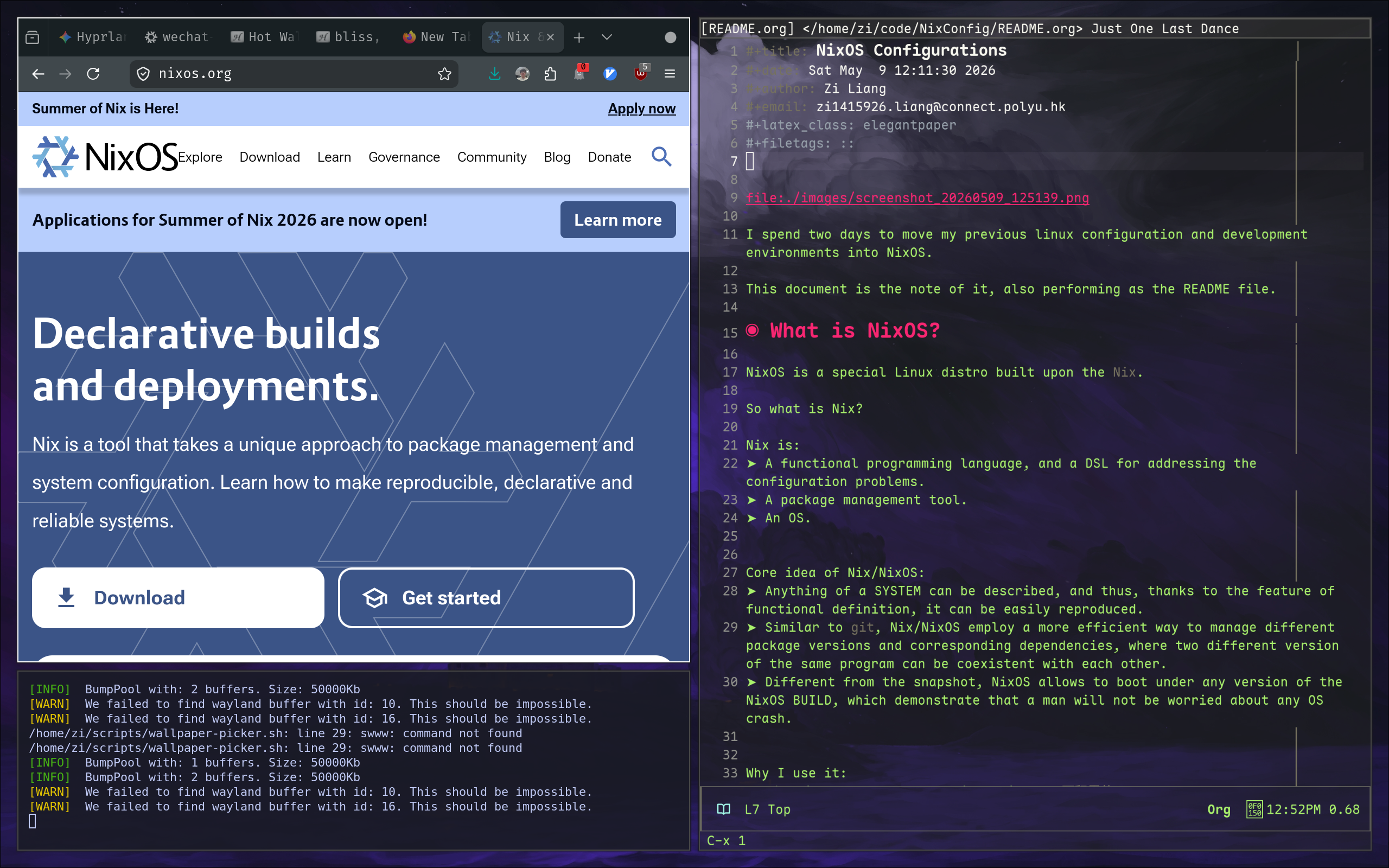Click the book icon in the Emacs modeline

(724, 809)
